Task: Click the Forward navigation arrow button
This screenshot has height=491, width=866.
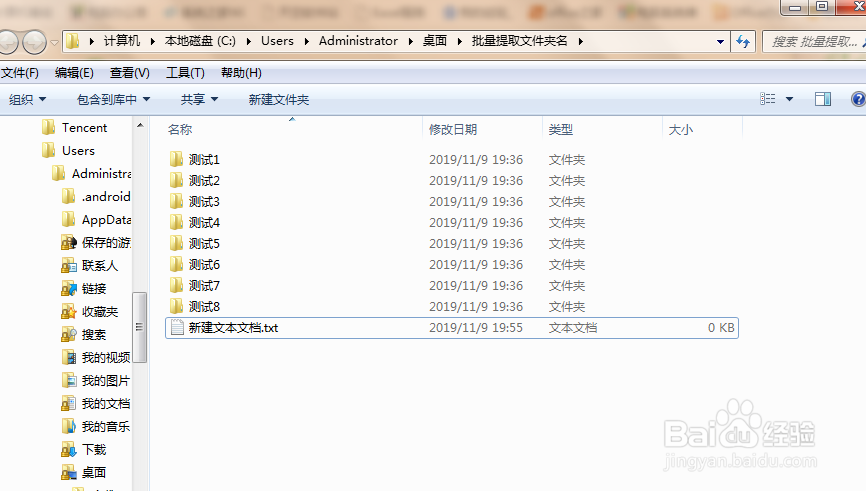Action: click(34, 42)
